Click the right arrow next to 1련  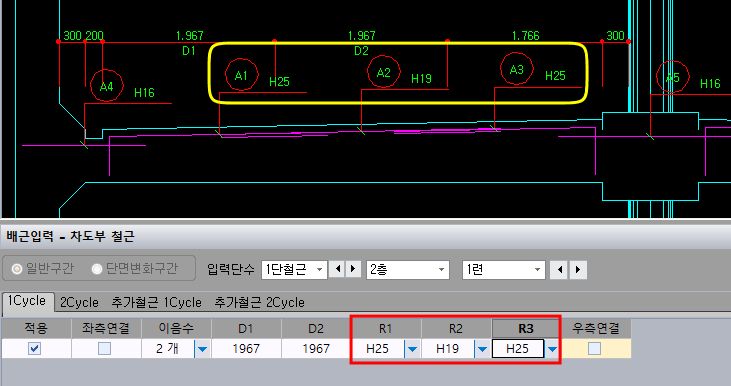point(578,269)
